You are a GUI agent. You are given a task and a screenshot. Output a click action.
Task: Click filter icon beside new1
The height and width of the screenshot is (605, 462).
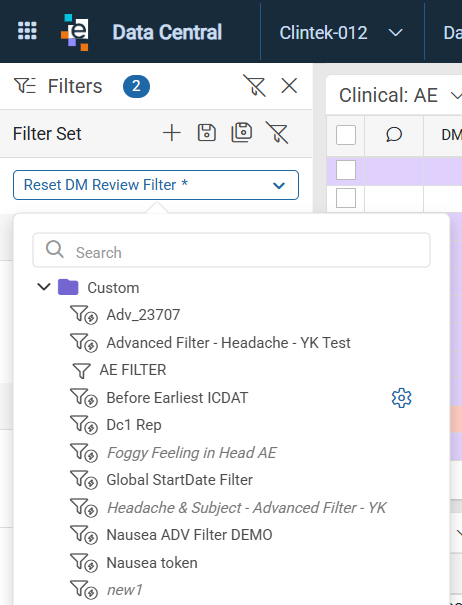click(x=84, y=590)
